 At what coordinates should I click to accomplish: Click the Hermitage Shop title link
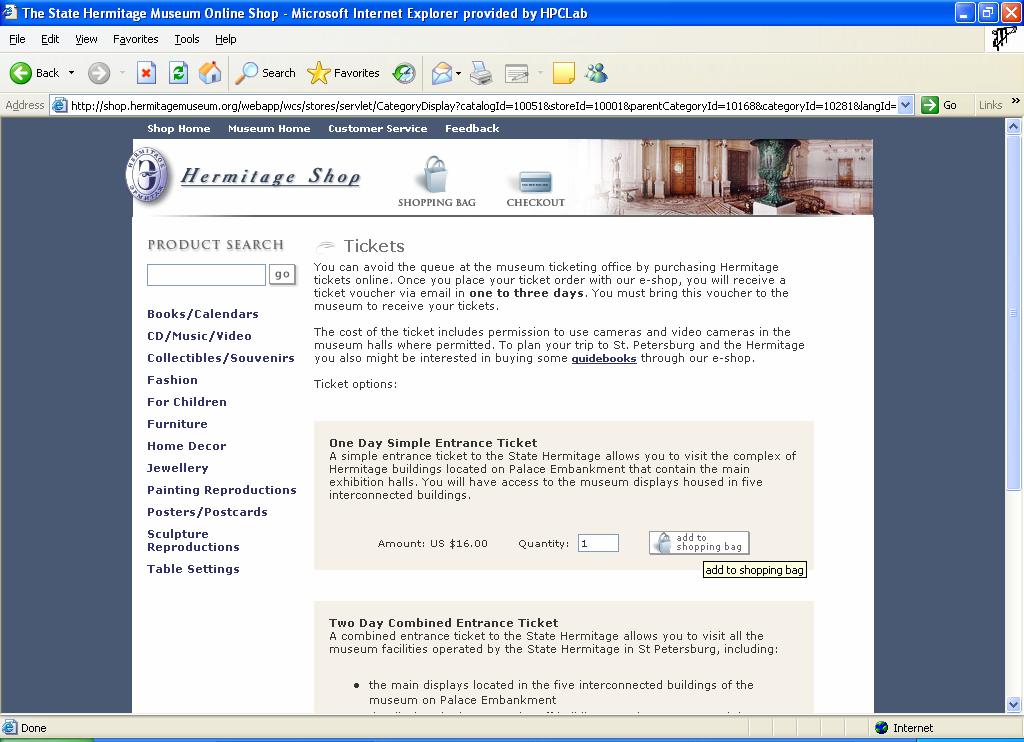(x=270, y=176)
